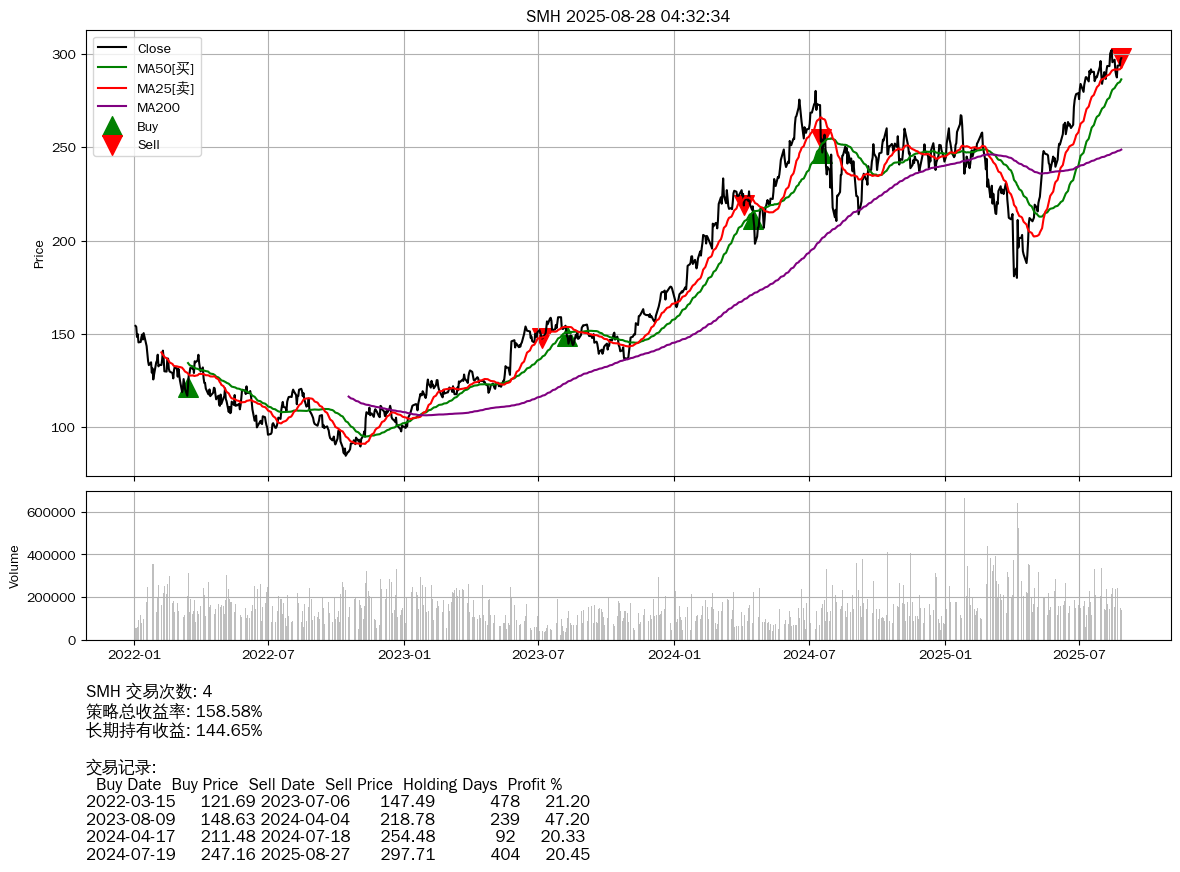Click the 2024-01 date tick on x-axis
Image resolution: width=1180 pixels, height=872 pixels.
pyautogui.click(x=674, y=655)
